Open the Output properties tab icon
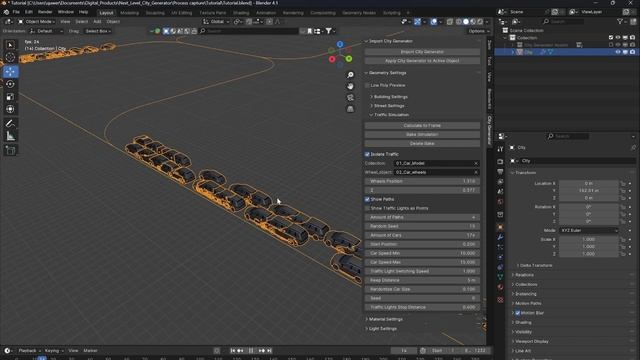The width and height of the screenshot is (640, 360). pos(500,171)
